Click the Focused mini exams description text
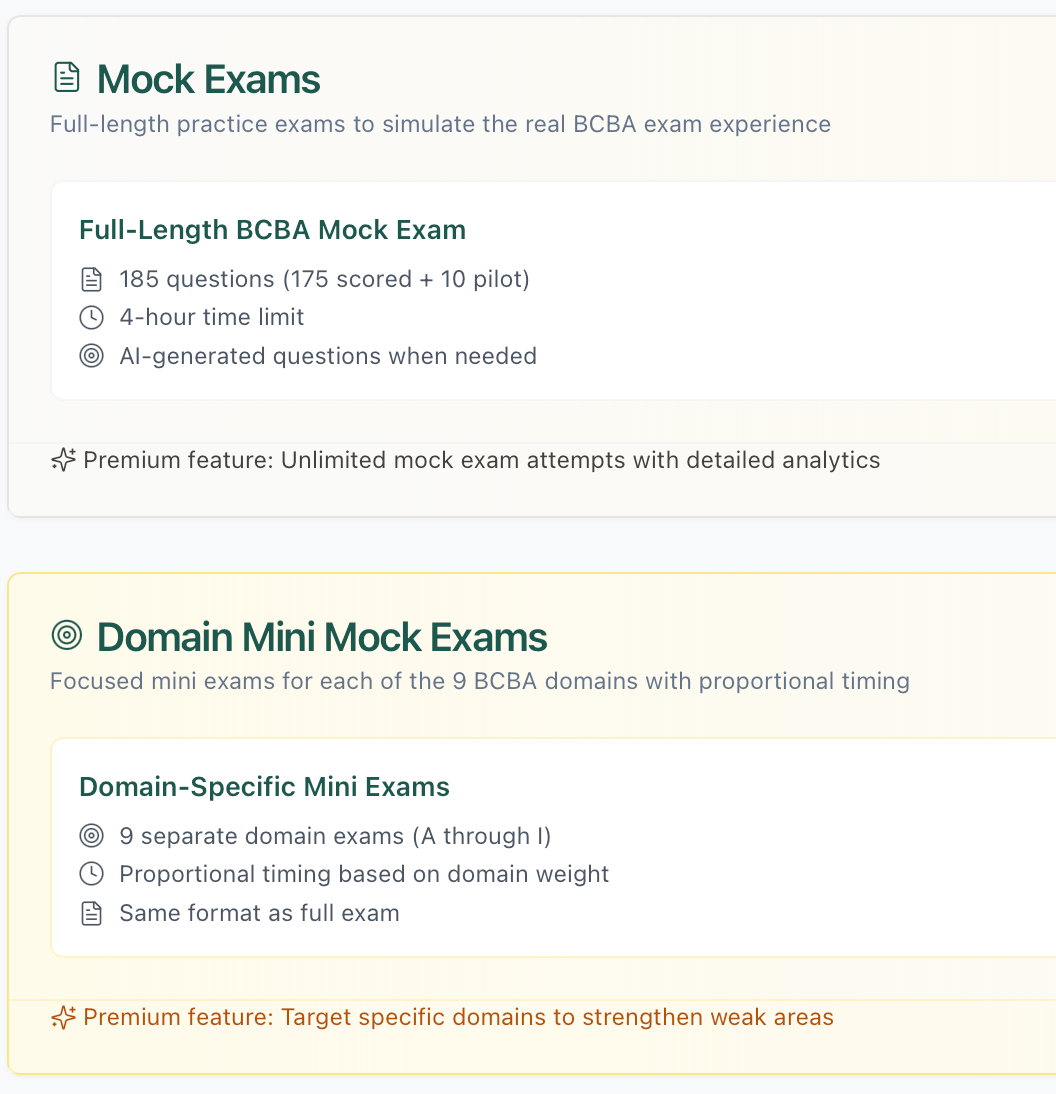1056x1094 pixels. tap(480, 681)
